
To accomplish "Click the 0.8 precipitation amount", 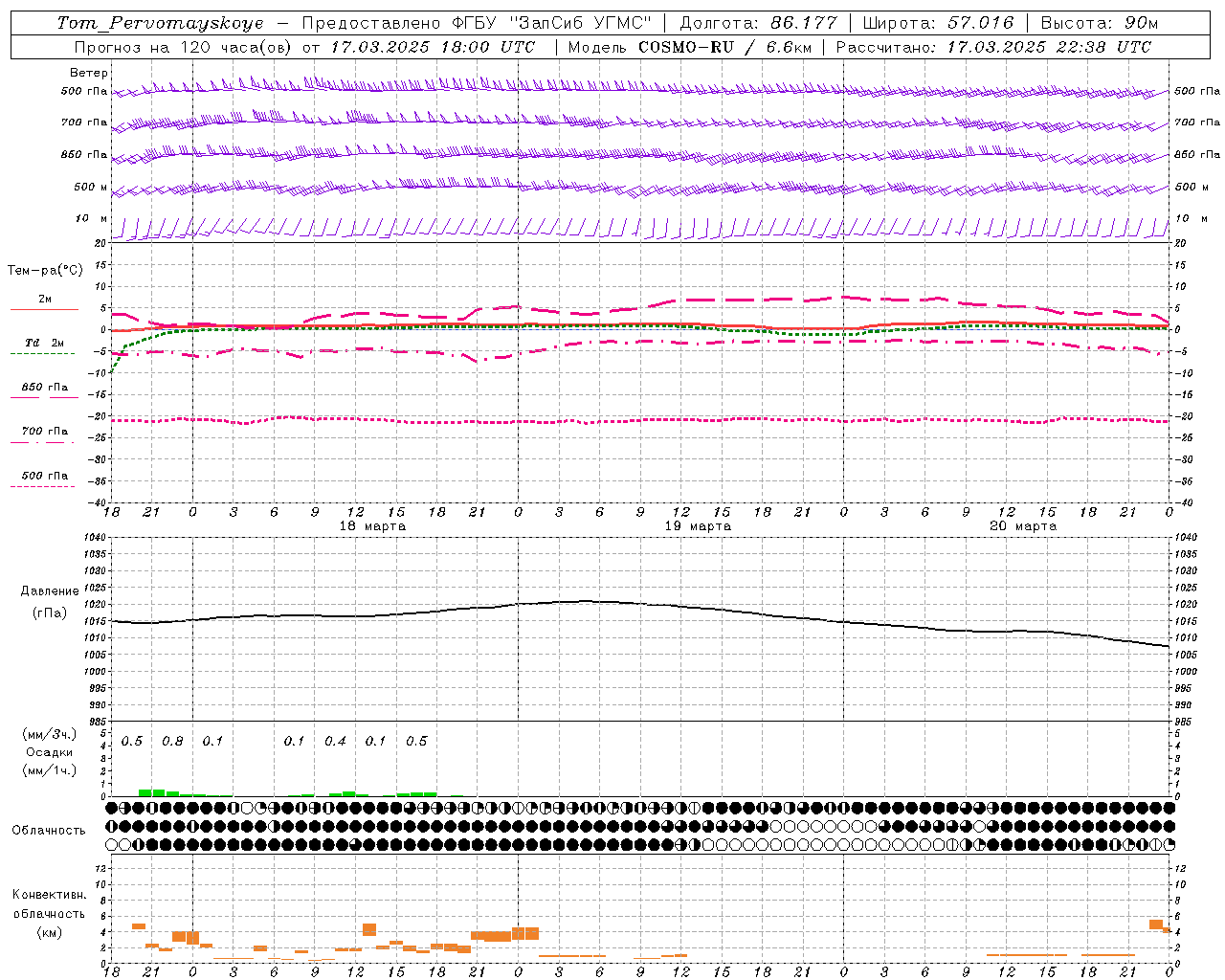I will [x=172, y=742].
